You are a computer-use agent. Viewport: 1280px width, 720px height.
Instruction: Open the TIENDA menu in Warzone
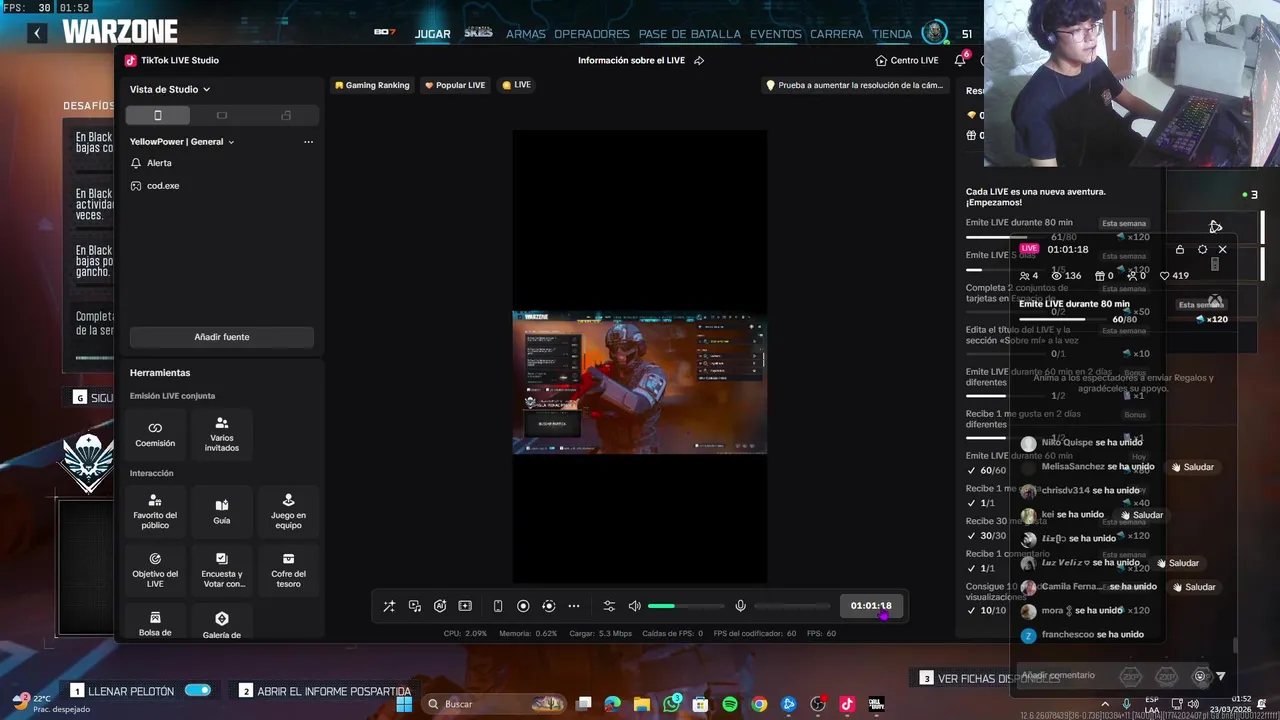coord(892,34)
